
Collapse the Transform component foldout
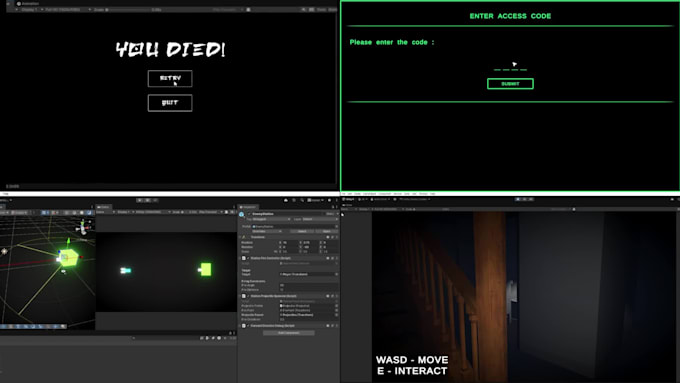click(239, 237)
